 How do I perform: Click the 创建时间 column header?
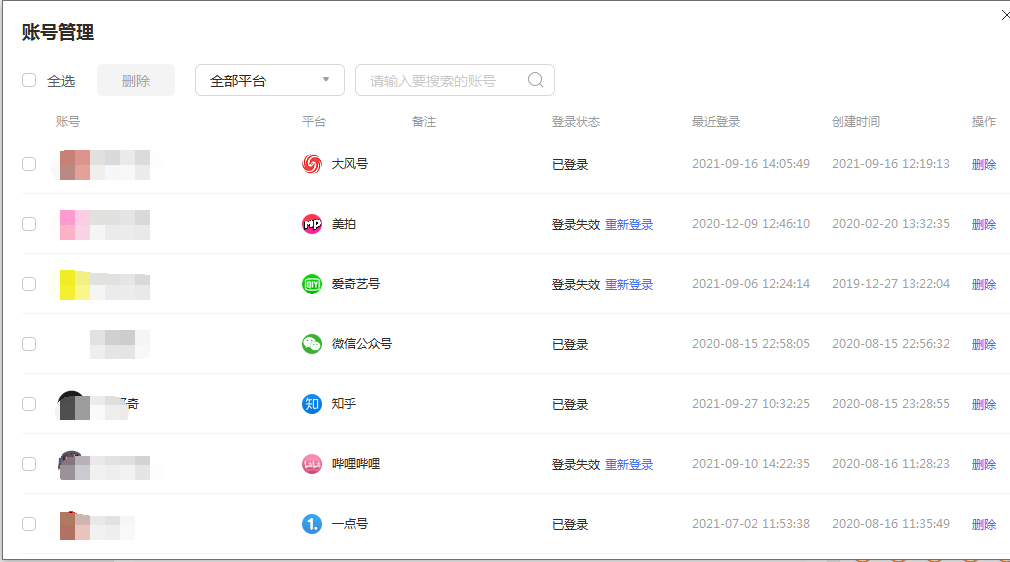[x=855, y=121]
